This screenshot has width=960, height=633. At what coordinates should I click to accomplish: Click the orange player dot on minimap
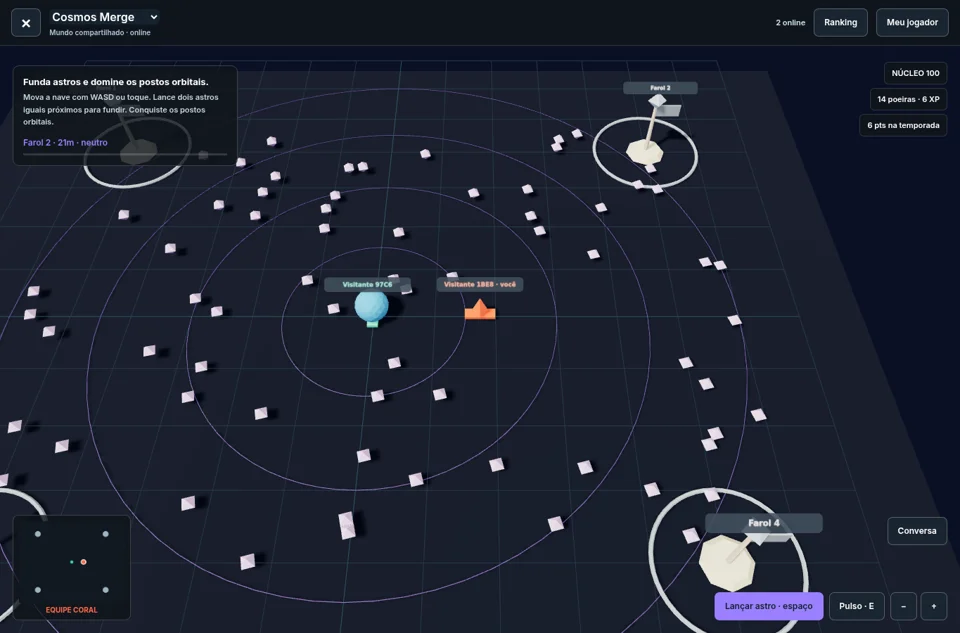point(83,562)
